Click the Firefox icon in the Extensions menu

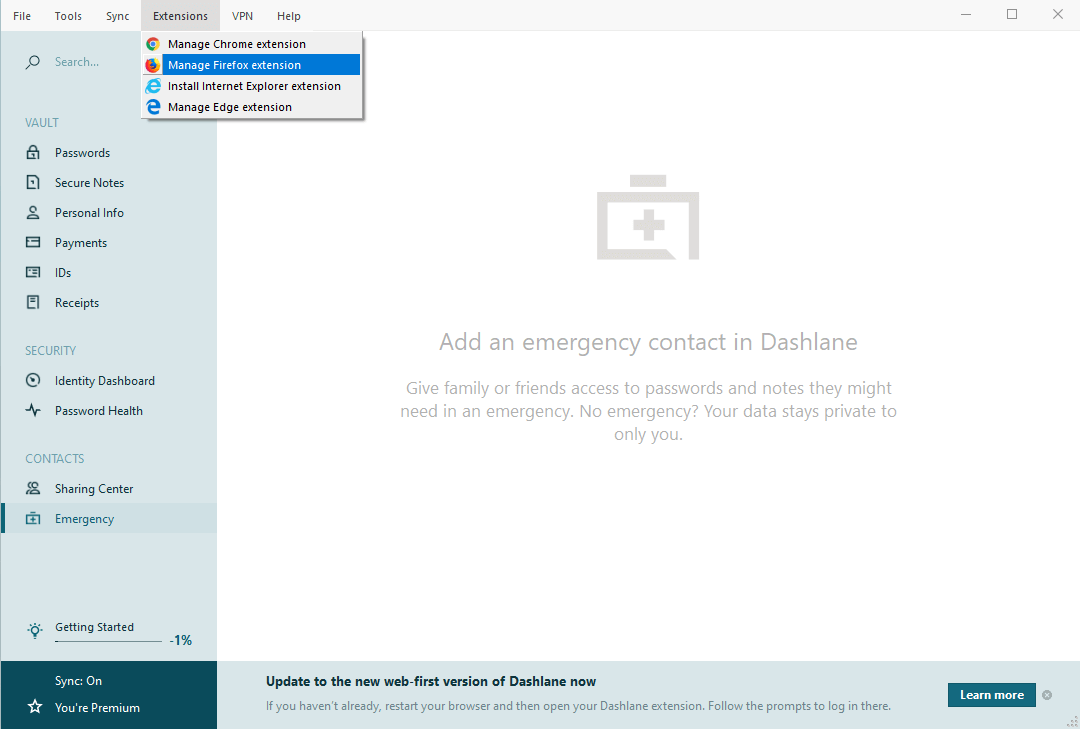coord(153,65)
